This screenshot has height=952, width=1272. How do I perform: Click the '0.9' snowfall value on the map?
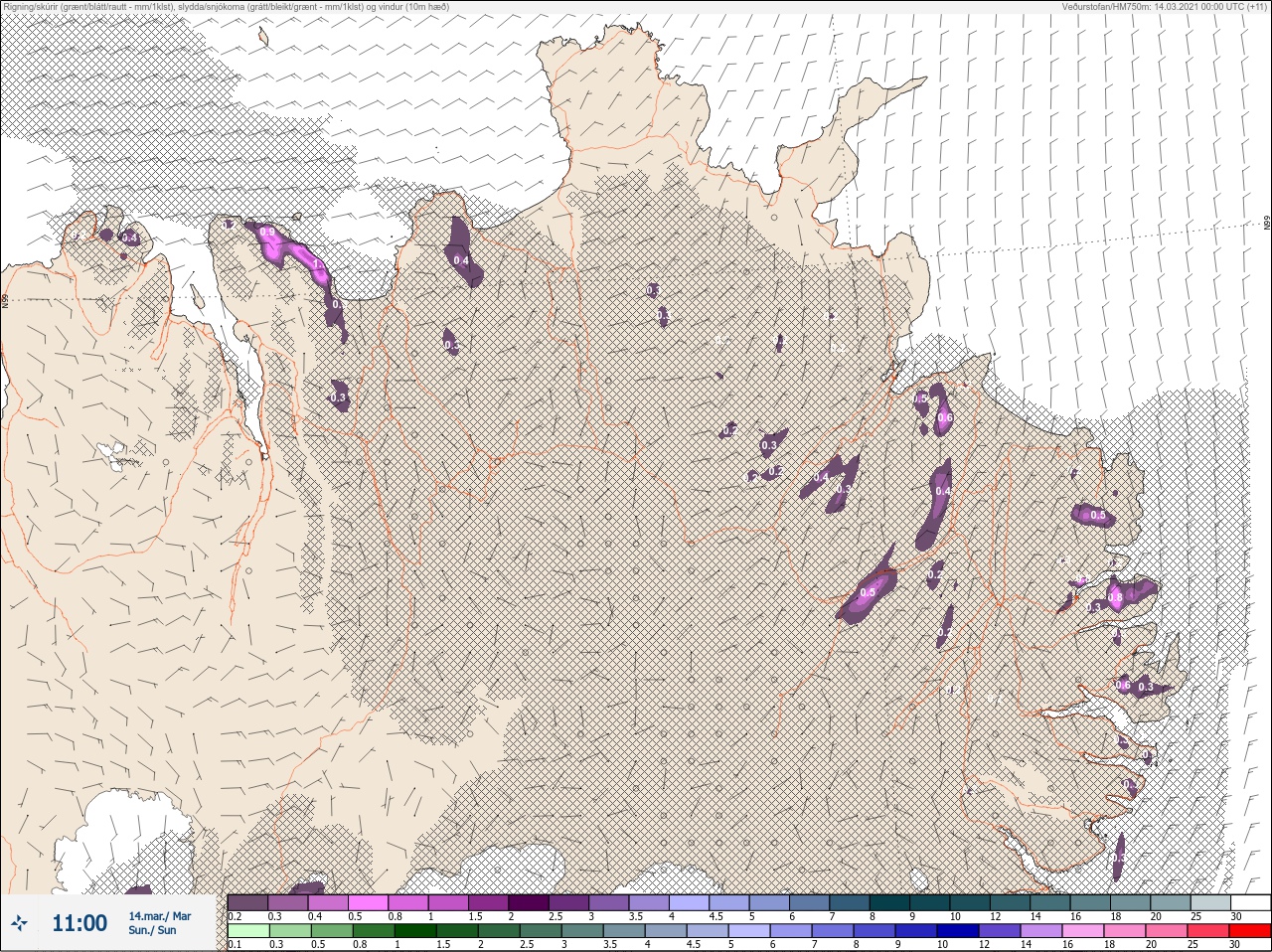267,233
